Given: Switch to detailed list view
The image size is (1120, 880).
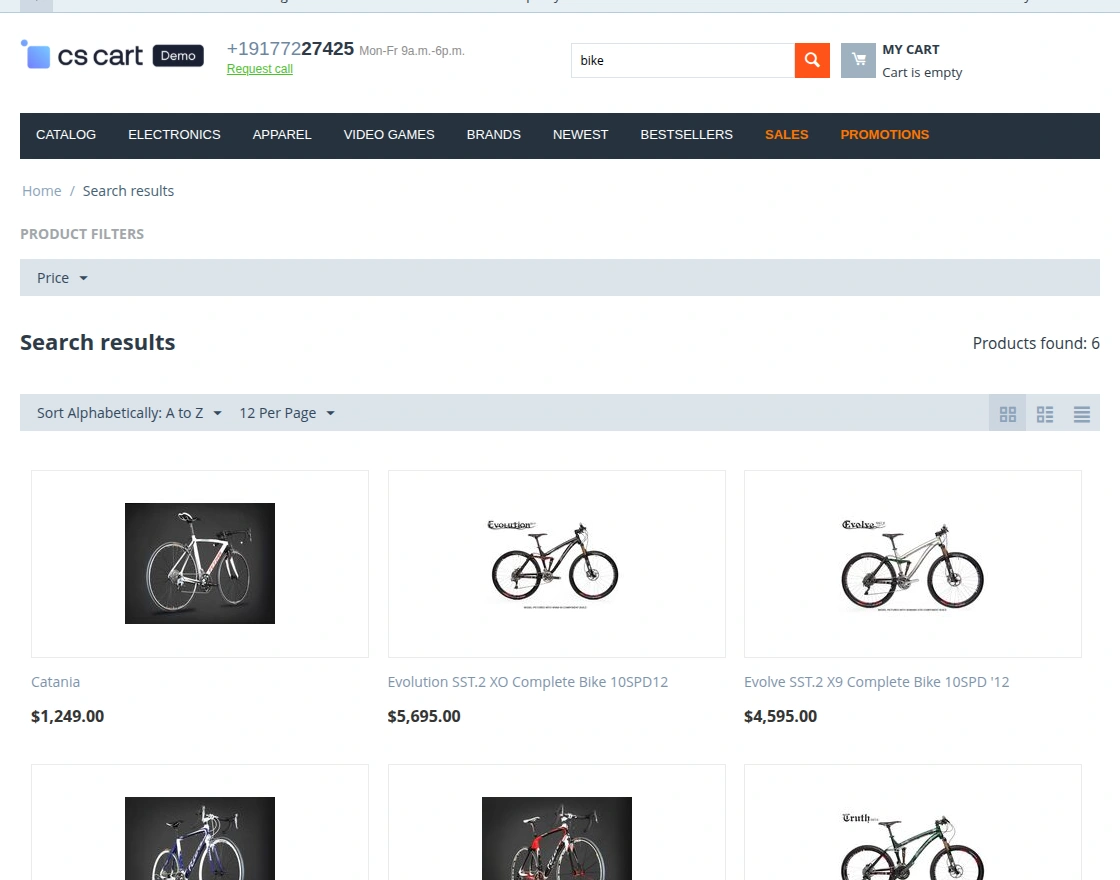Looking at the screenshot, I should click(1081, 413).
